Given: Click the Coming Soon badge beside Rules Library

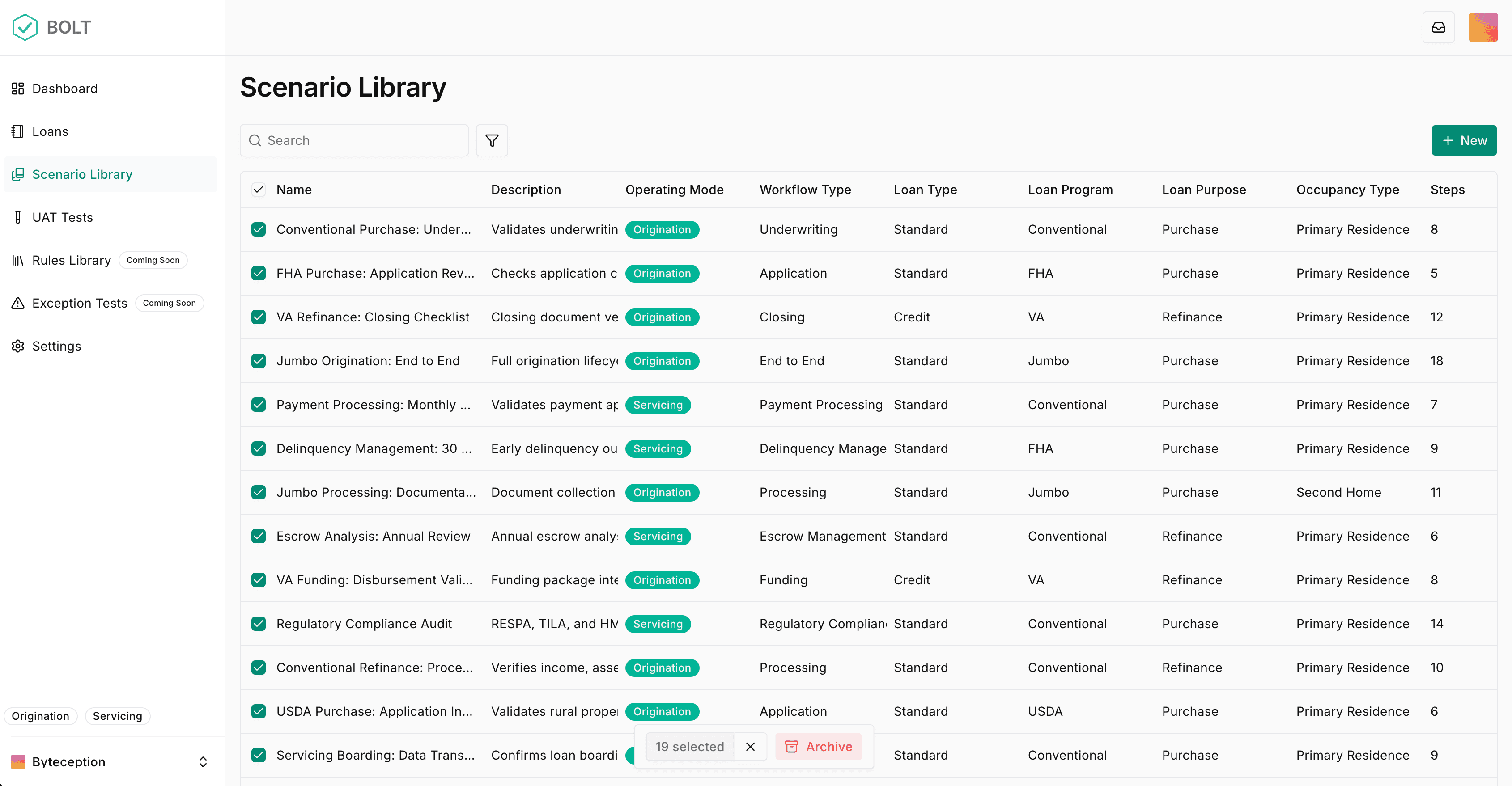Looking at the screenshot, I should coord(153,260).
